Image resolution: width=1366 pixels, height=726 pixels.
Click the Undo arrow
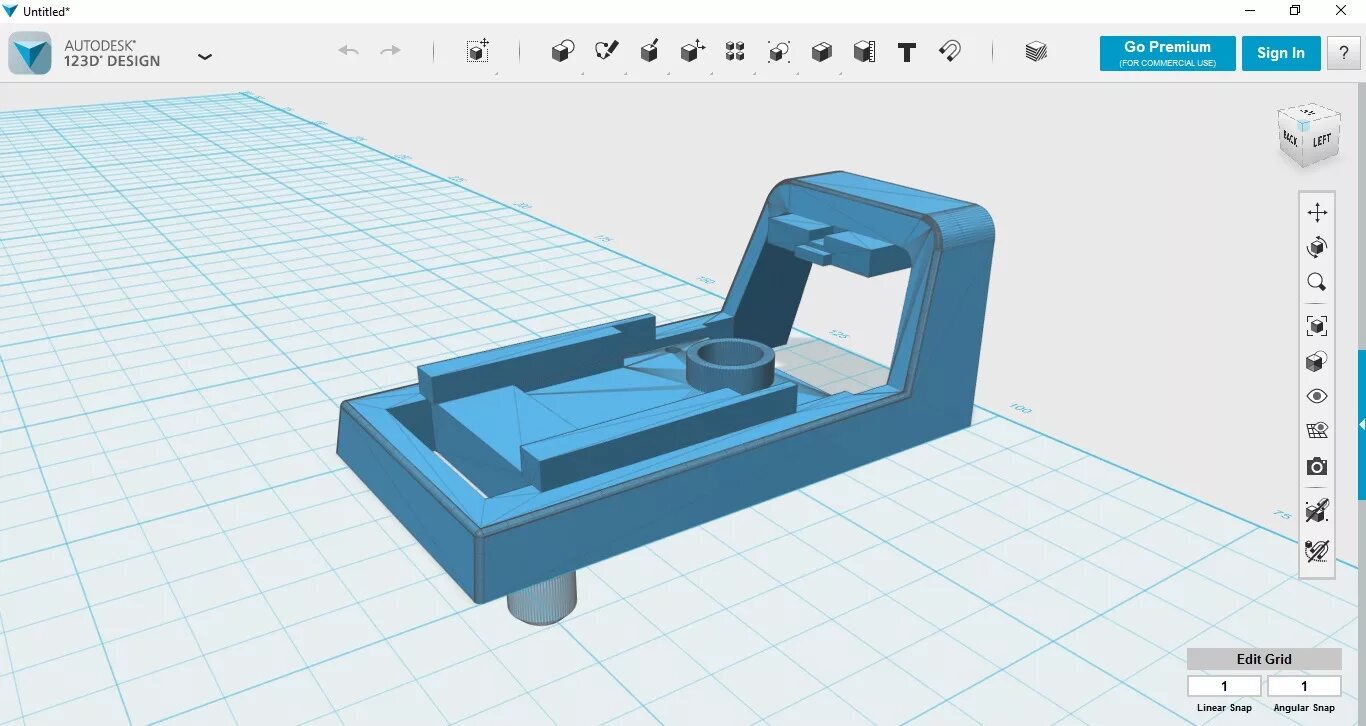tap(348, 51)
